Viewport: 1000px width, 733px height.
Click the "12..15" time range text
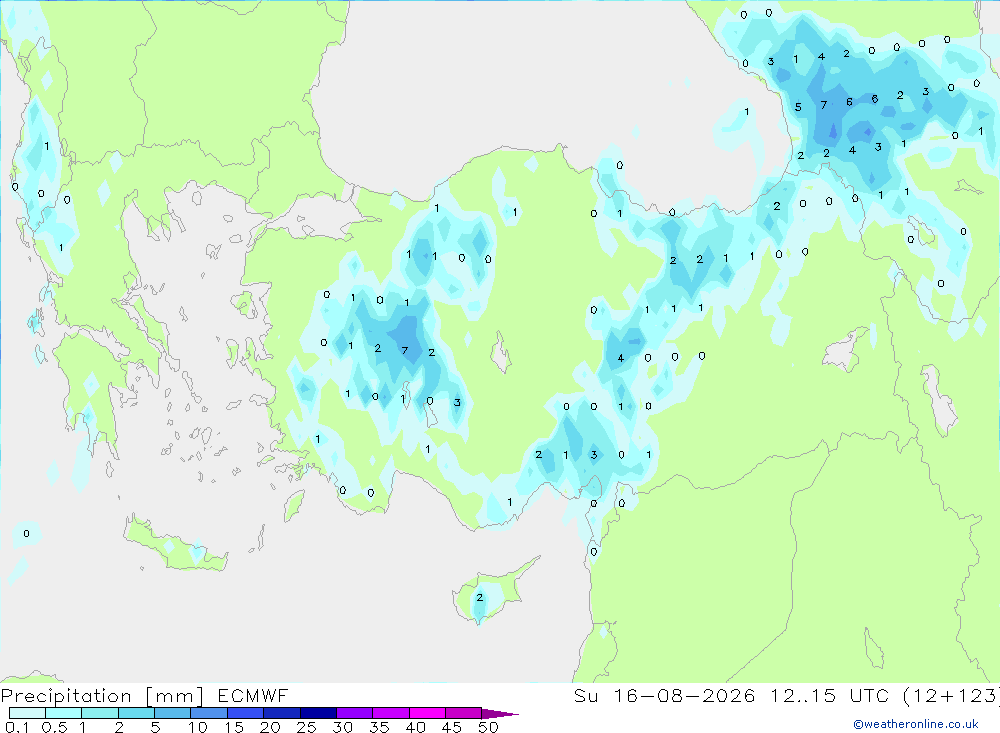click(x=803, y=695)
